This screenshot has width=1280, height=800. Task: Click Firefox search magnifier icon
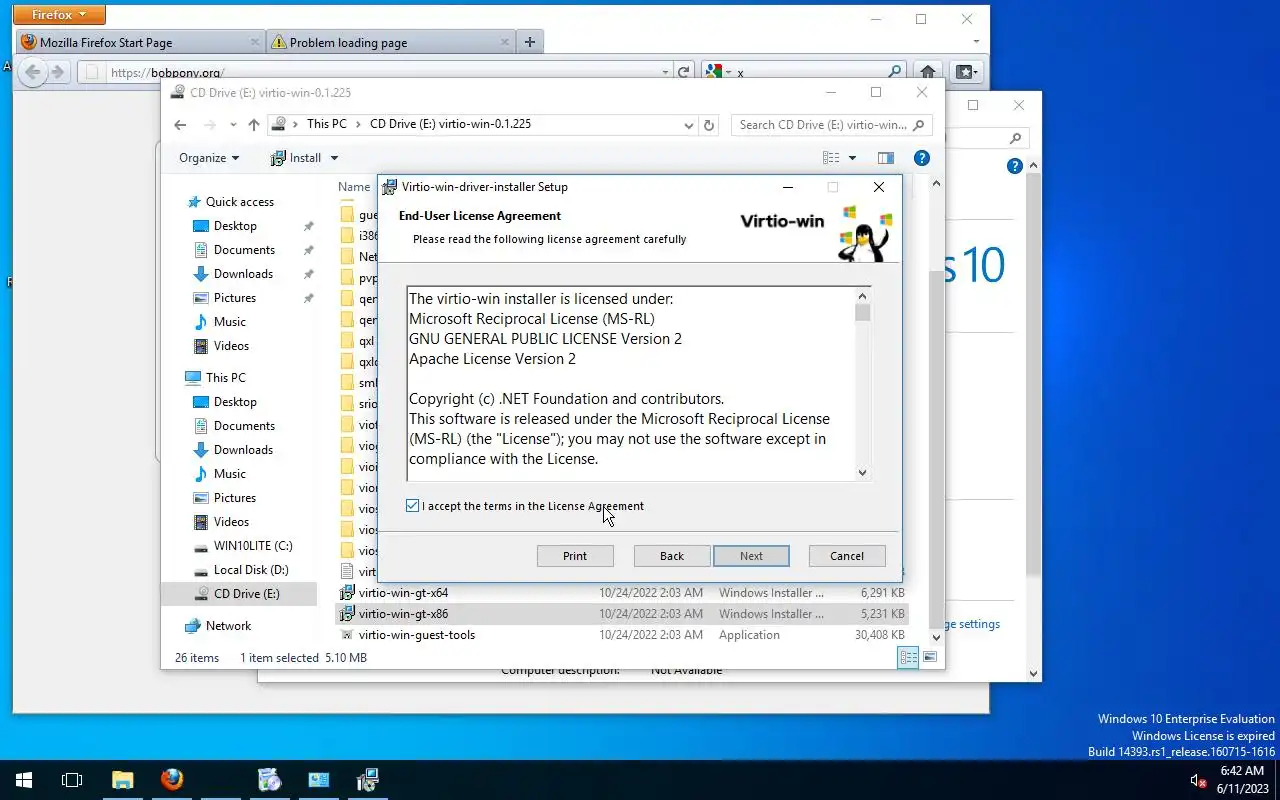[x=895, y=72]
